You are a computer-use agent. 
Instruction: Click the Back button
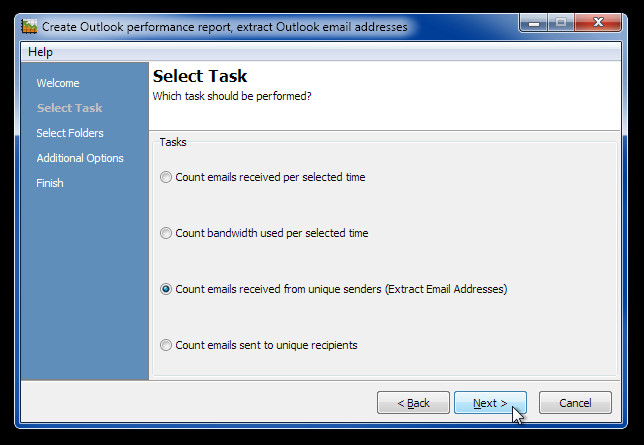point(413,403)
